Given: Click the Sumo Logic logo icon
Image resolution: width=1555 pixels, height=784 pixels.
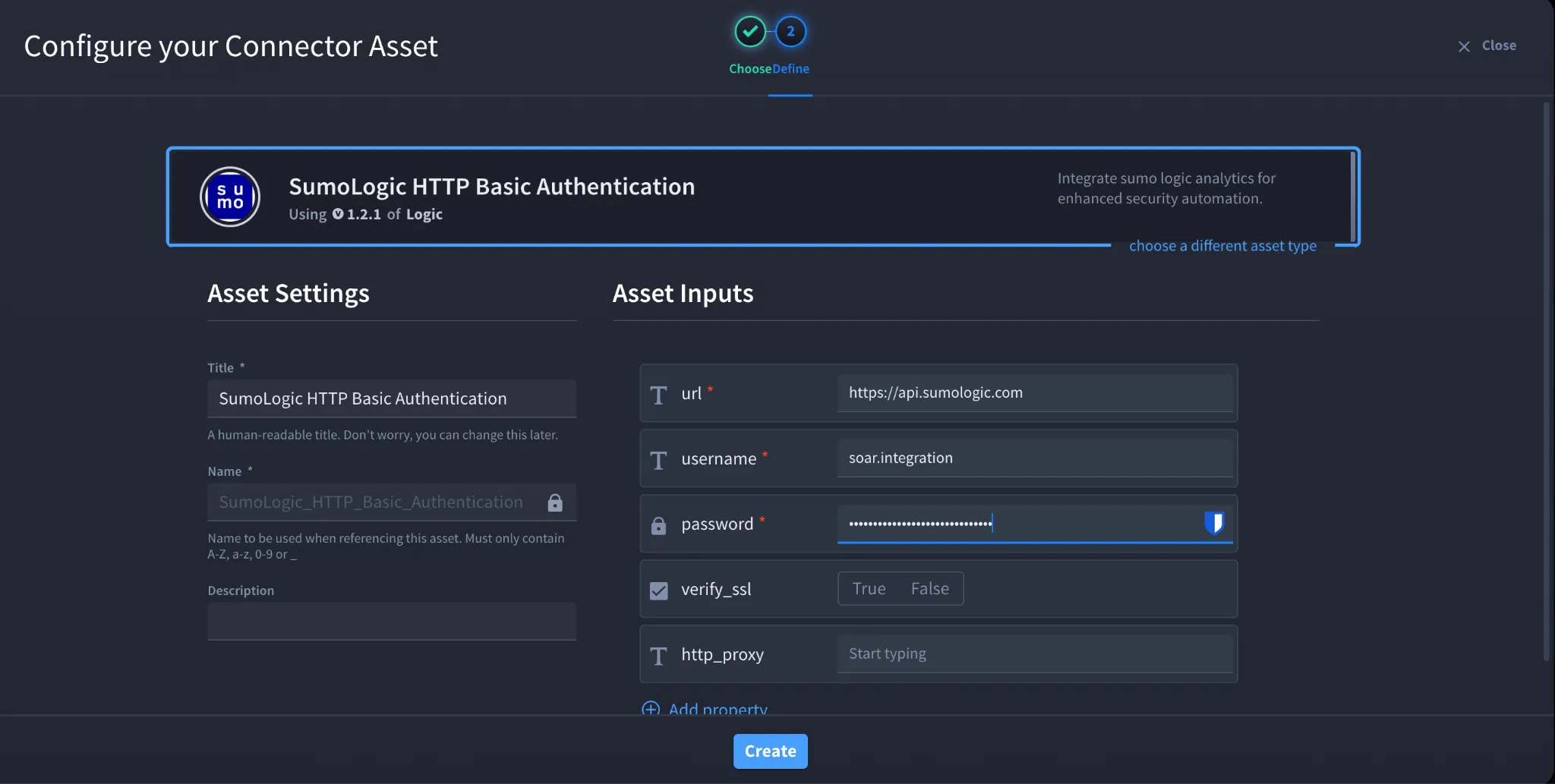Looking at the screenshot, I should click(230, 197).
